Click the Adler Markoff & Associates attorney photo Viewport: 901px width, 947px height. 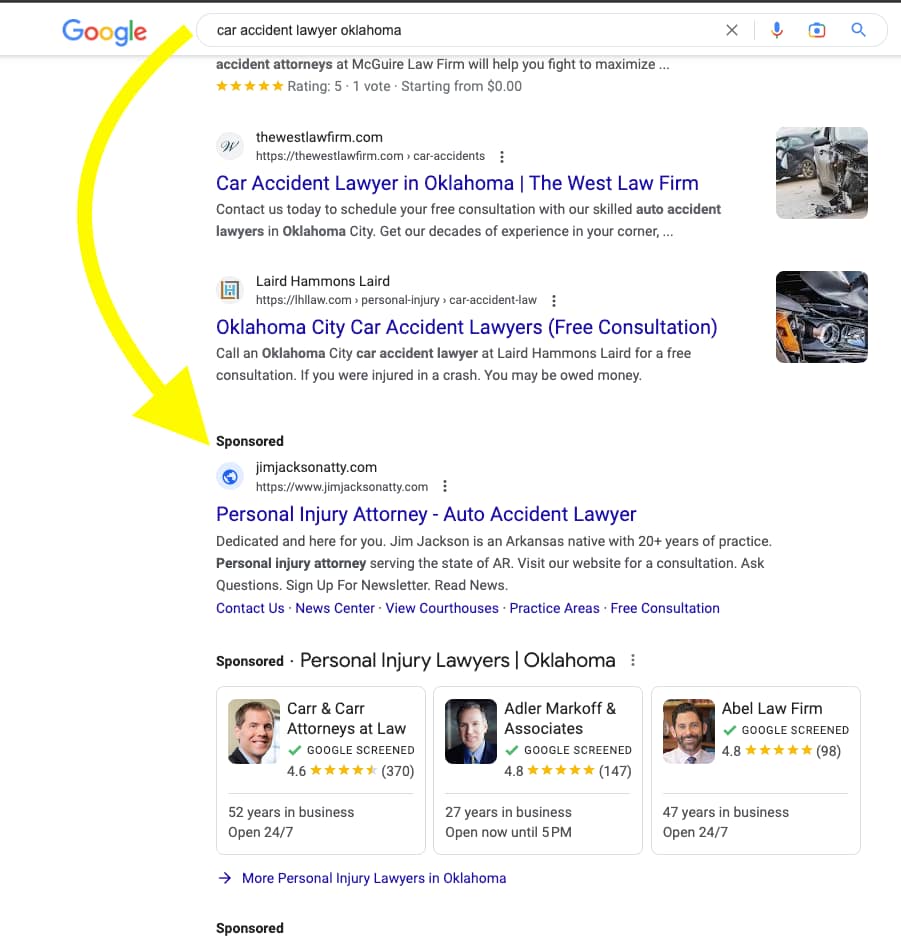pos(471,731)
